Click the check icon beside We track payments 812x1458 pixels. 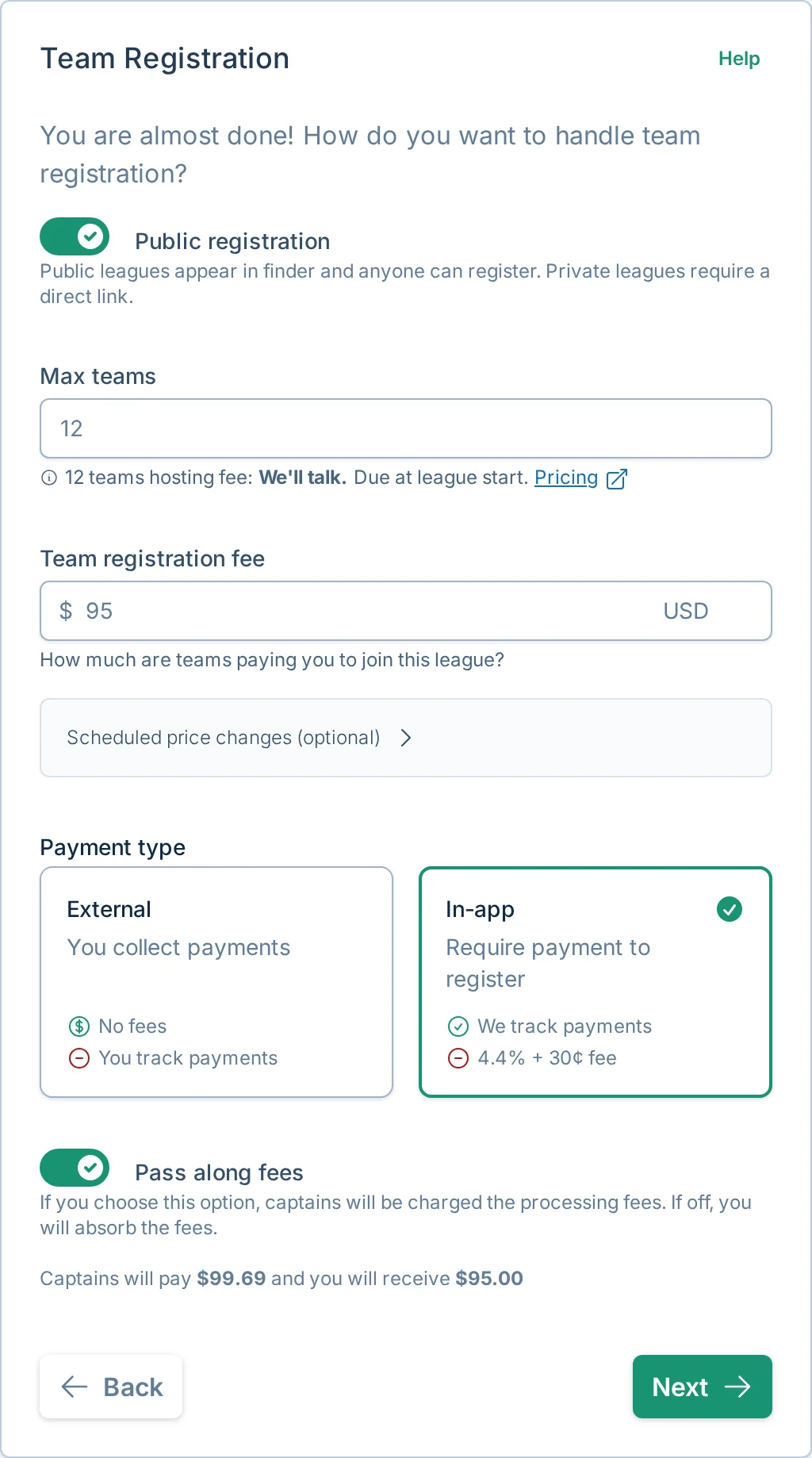click(458, 1026)
